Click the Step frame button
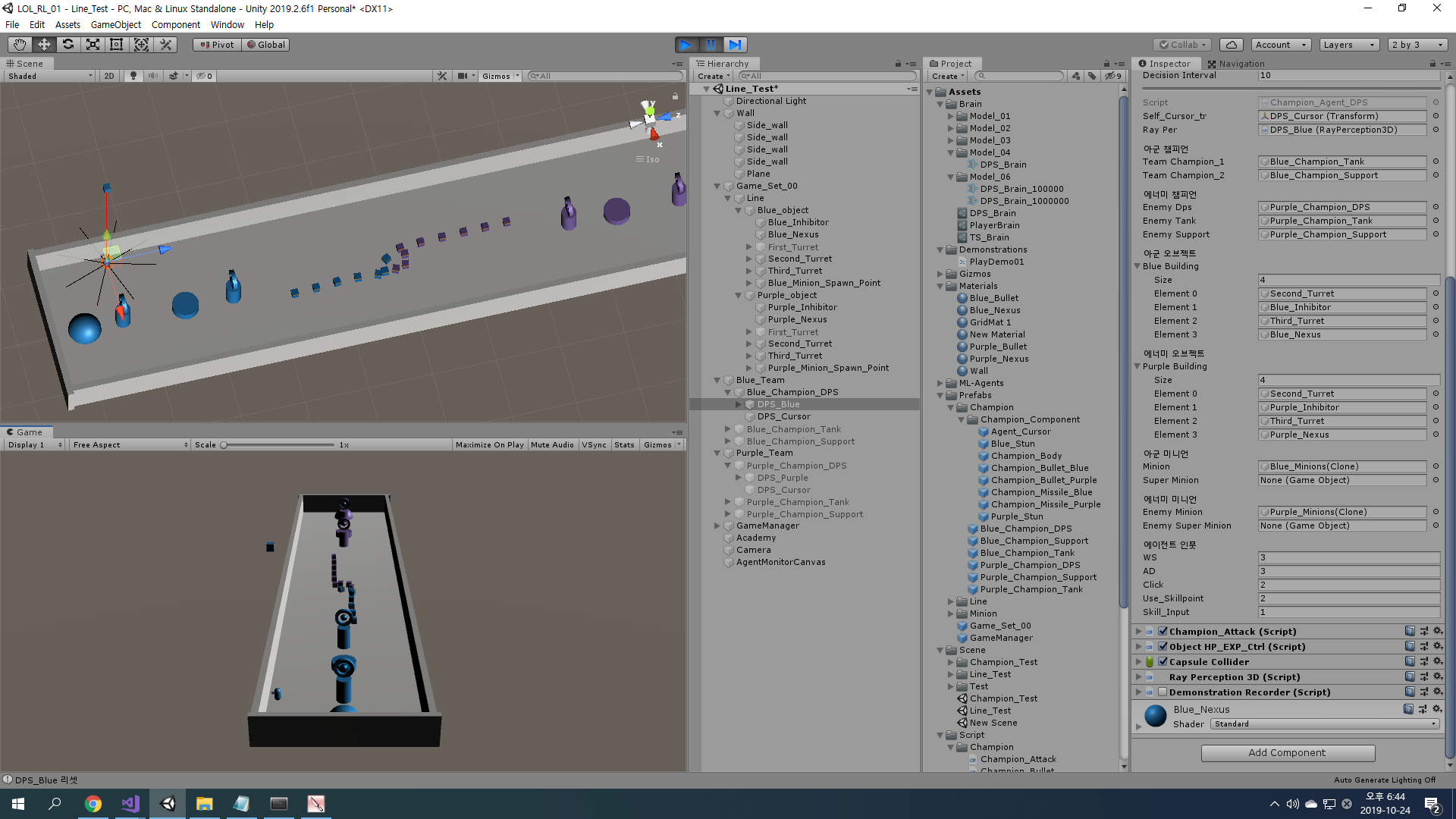Screen dimensions: 1456x819 735,45
